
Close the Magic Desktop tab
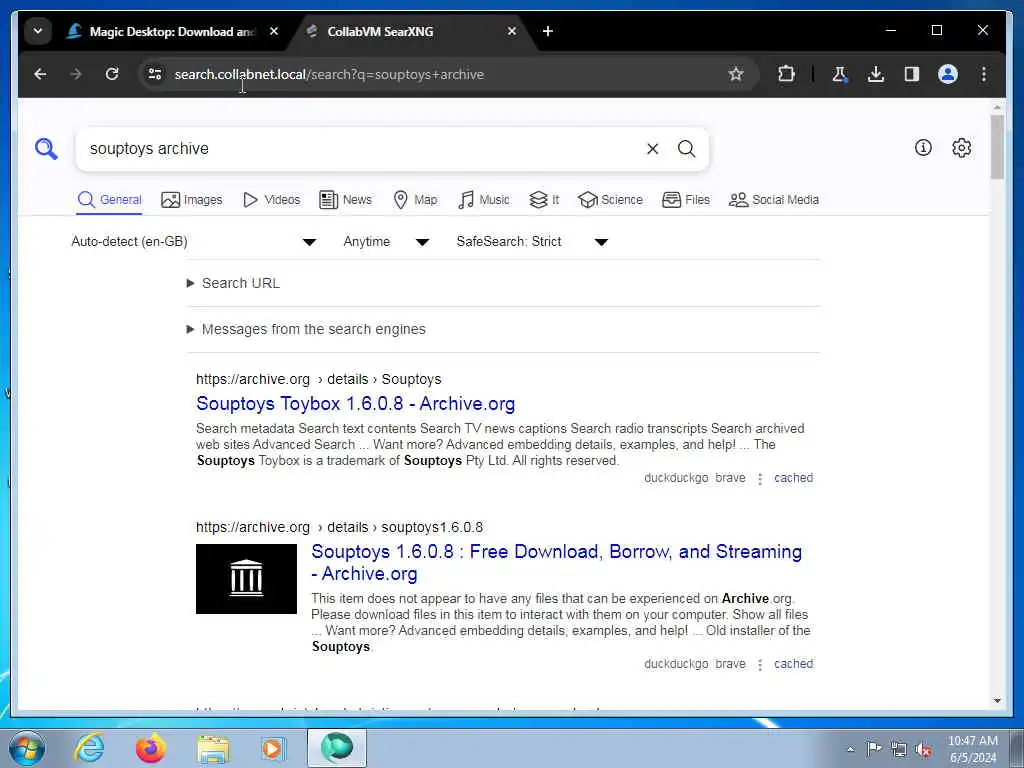click(274, 31)
